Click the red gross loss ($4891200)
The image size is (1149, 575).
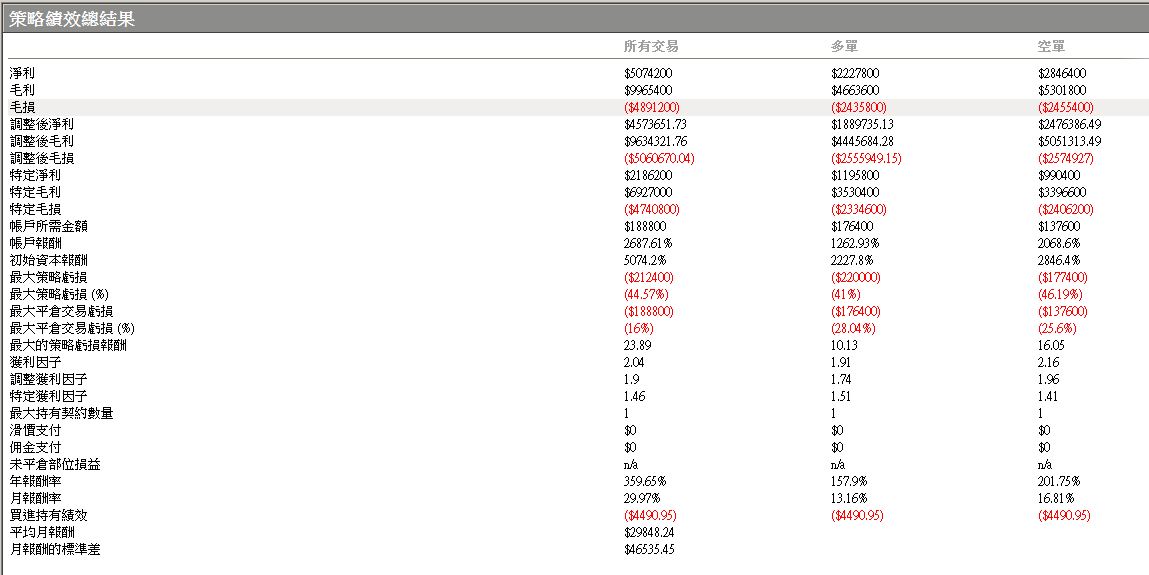[x=652, y=108]
